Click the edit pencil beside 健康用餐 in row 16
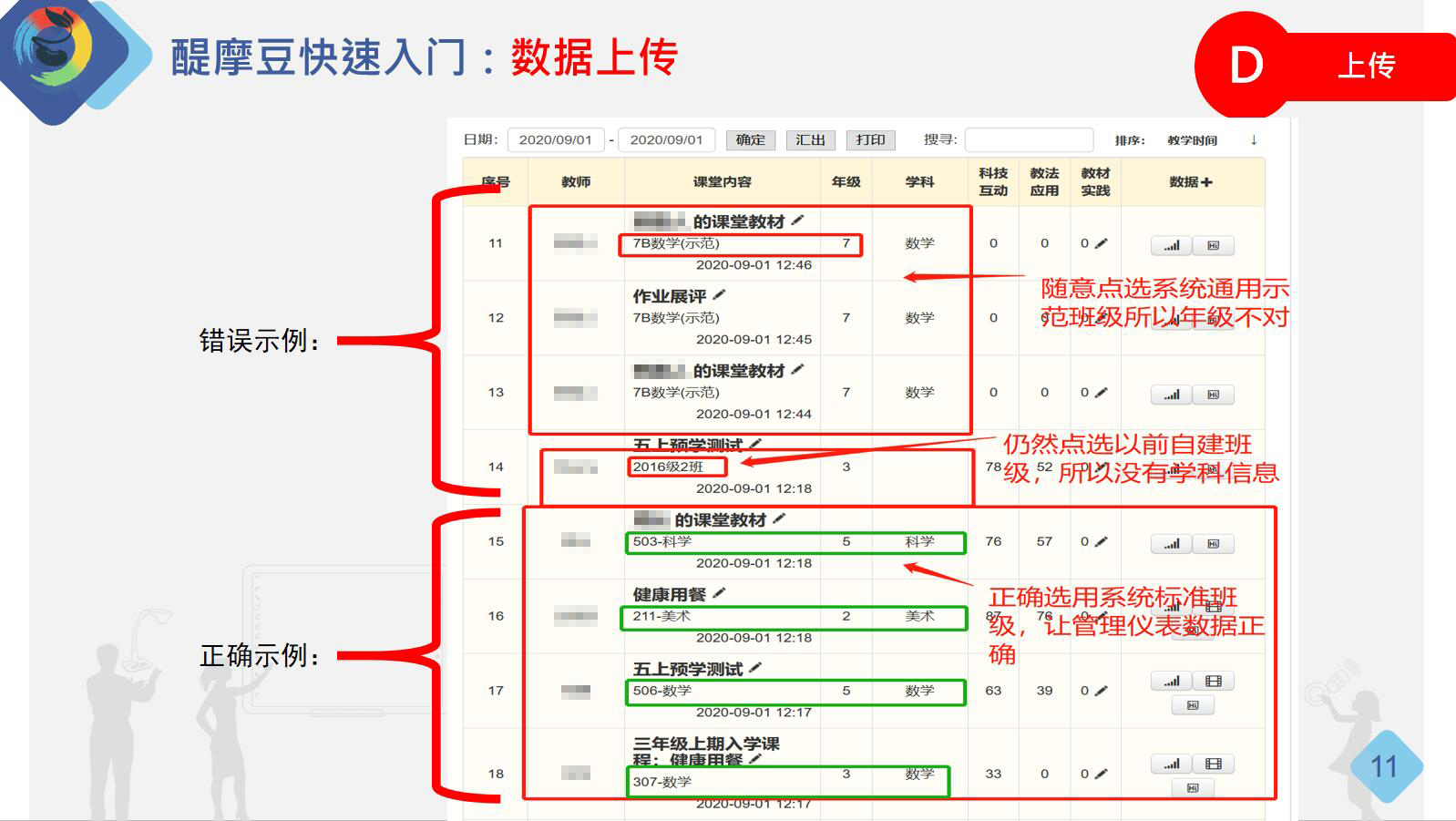Viewport: 1456px width, 821px height. pyautogui.click(x=719, y=593)
